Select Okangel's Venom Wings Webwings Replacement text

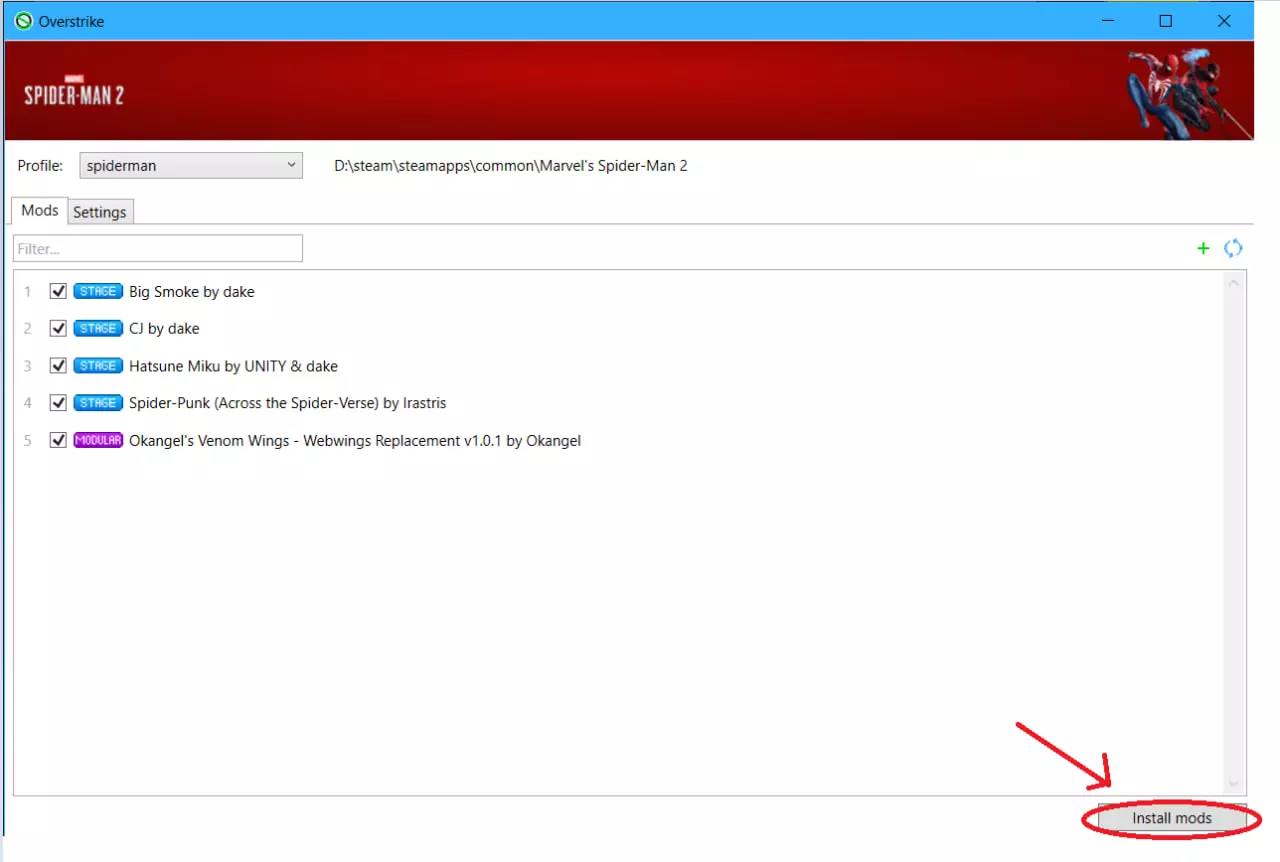tap(355, 440)
